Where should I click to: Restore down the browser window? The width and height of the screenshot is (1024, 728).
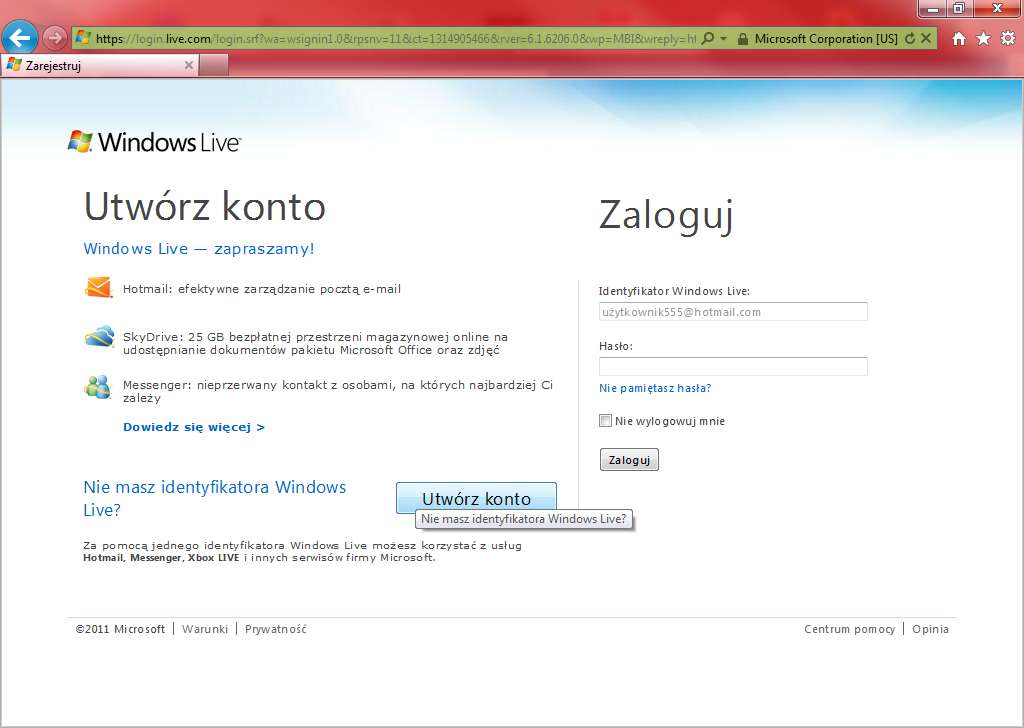pos(959,8)
